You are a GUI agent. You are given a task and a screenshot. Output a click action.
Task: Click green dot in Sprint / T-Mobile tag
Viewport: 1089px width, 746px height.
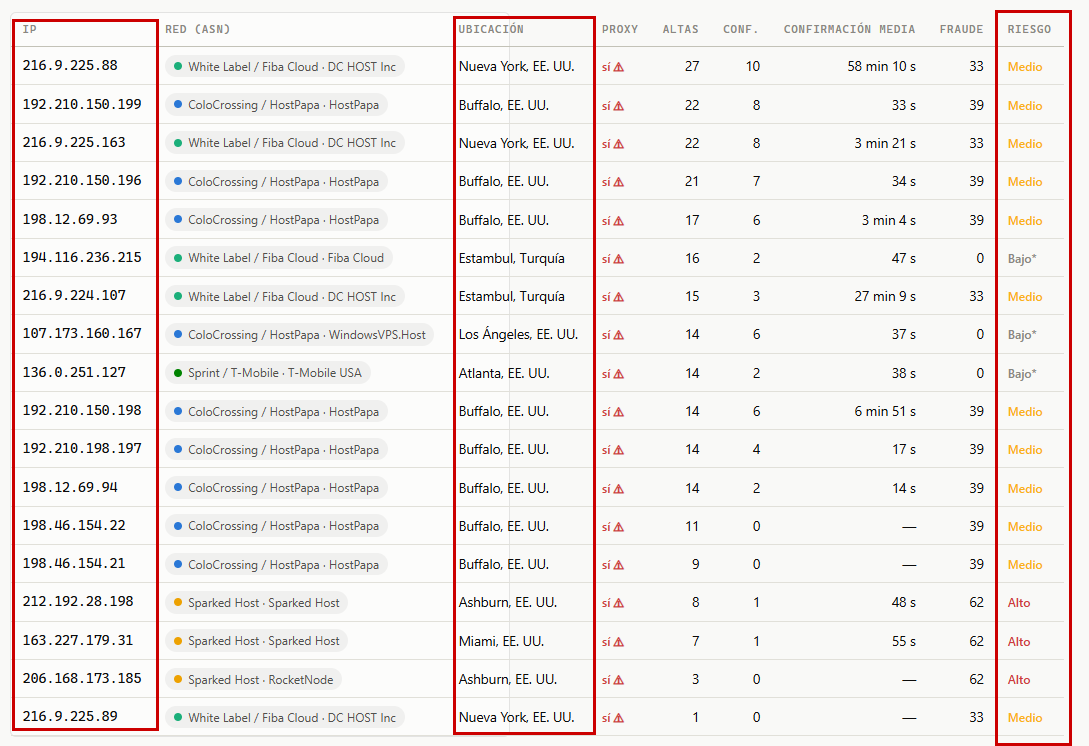point(178,373)
